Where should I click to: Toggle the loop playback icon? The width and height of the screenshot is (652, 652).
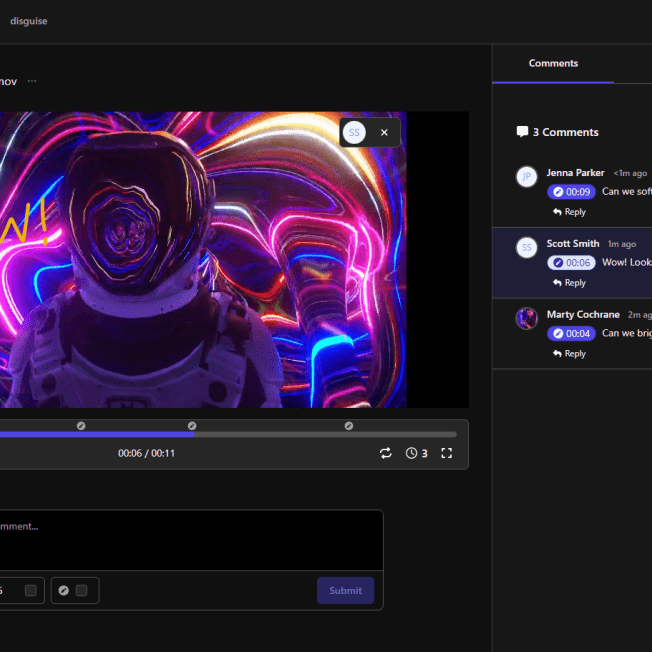385,453
